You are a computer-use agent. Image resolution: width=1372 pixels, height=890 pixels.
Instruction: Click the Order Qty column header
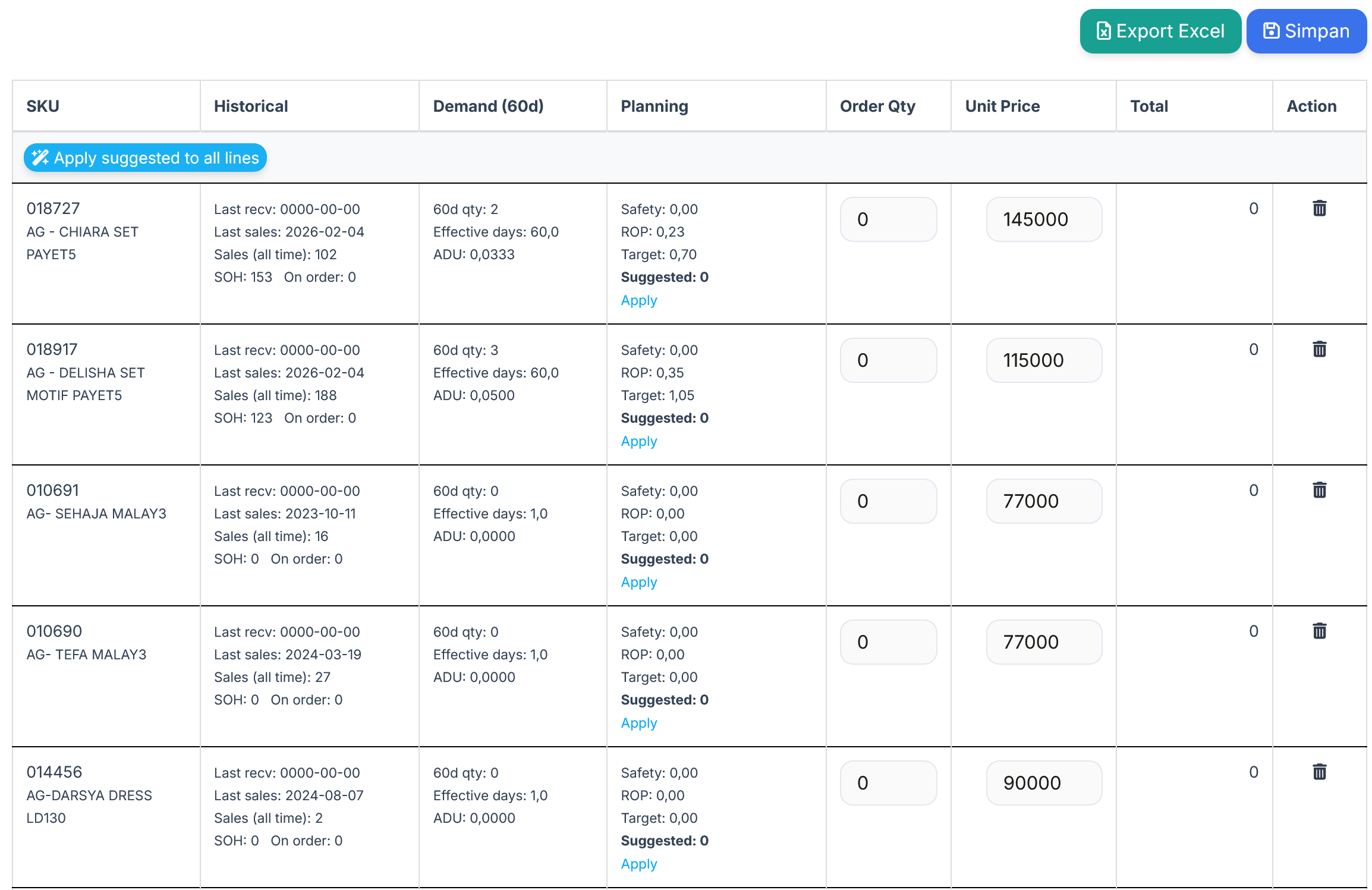click(x=877, y=106)
